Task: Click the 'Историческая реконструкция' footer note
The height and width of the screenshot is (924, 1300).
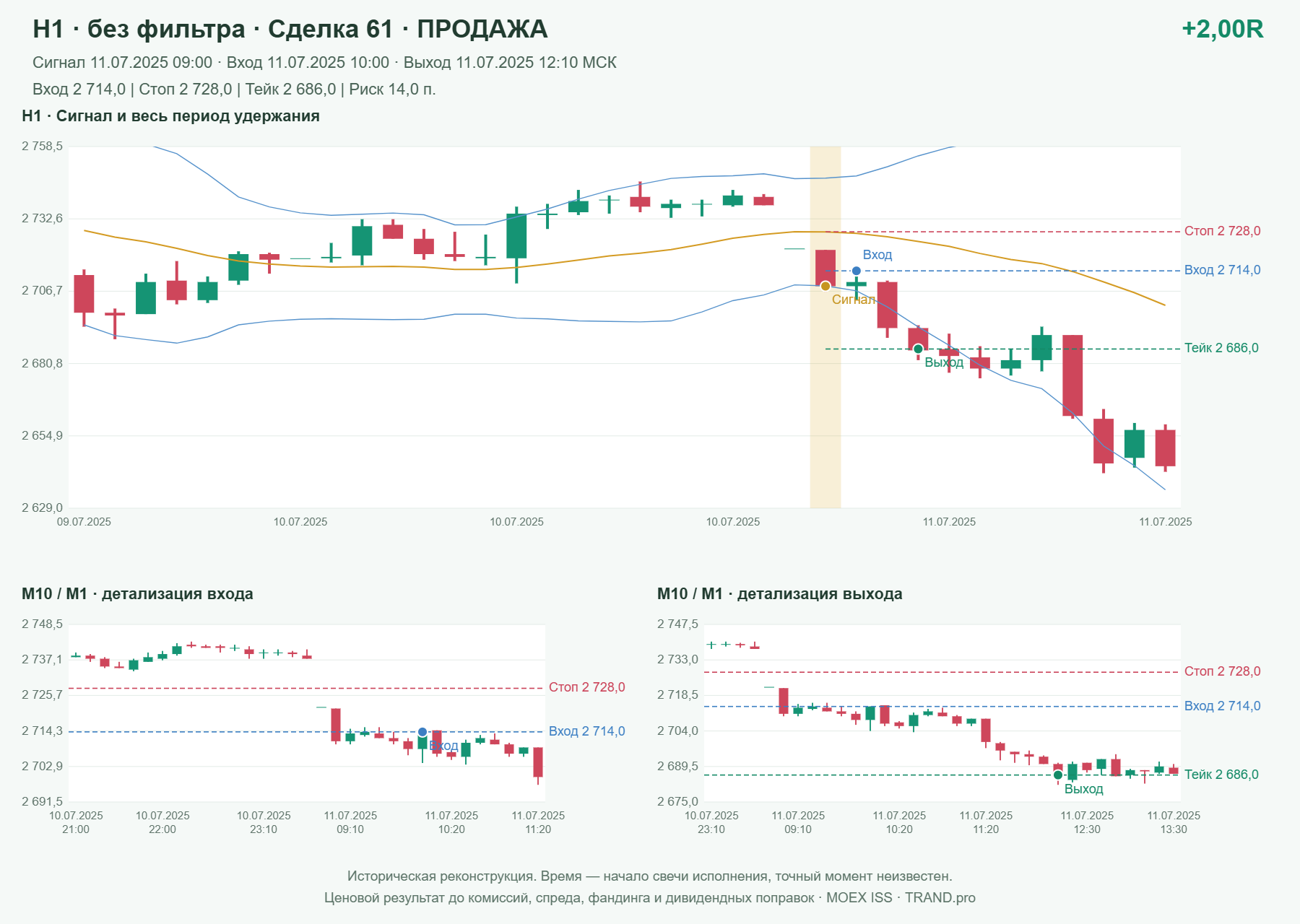Action: [650, 876]
